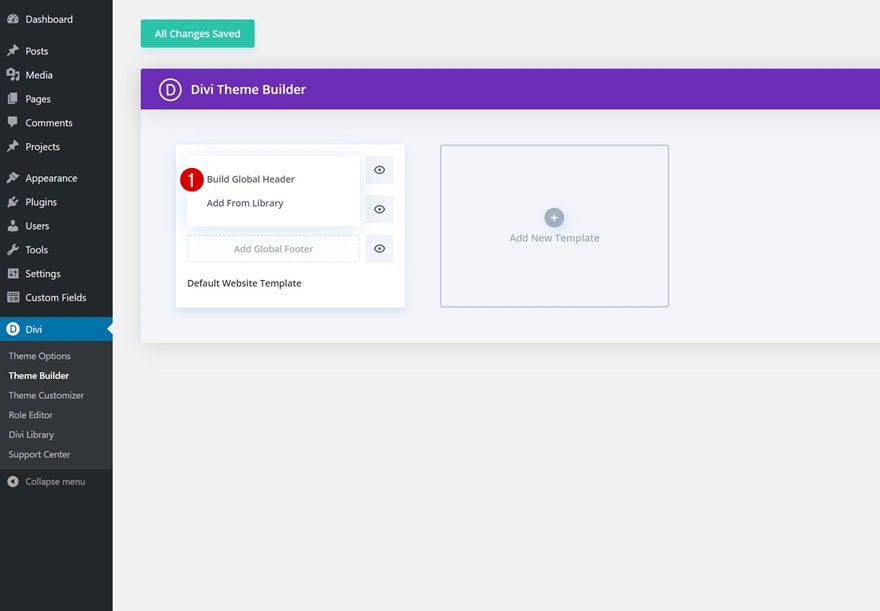This screenshot has width=880, height=611.
Task: Click the Divi Theme Builder heading
Action: [x=248, y=89]
